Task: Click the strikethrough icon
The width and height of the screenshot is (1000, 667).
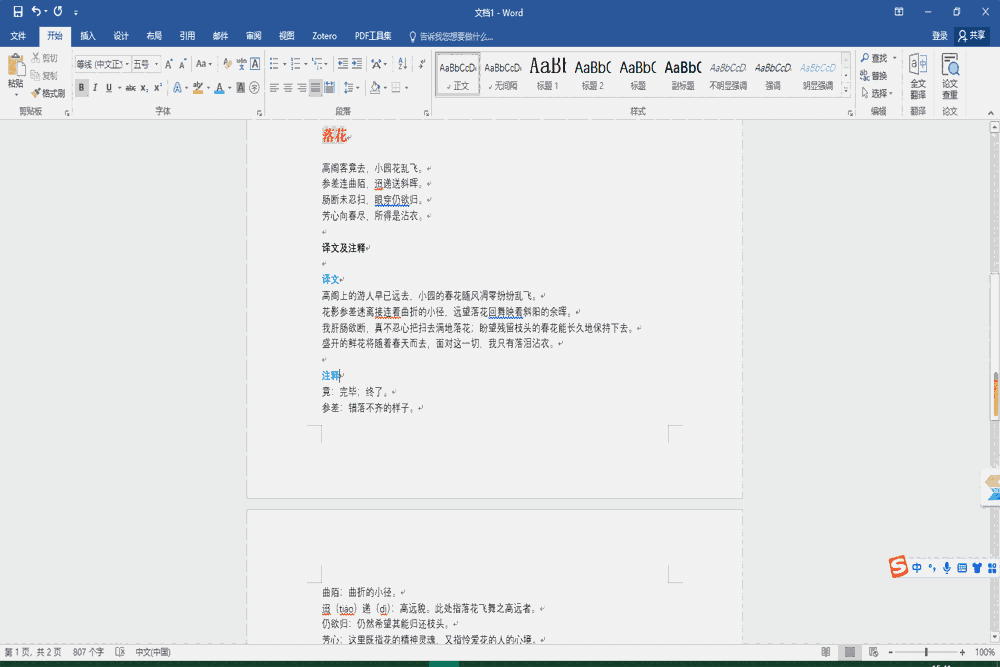Action: (130, 88)
